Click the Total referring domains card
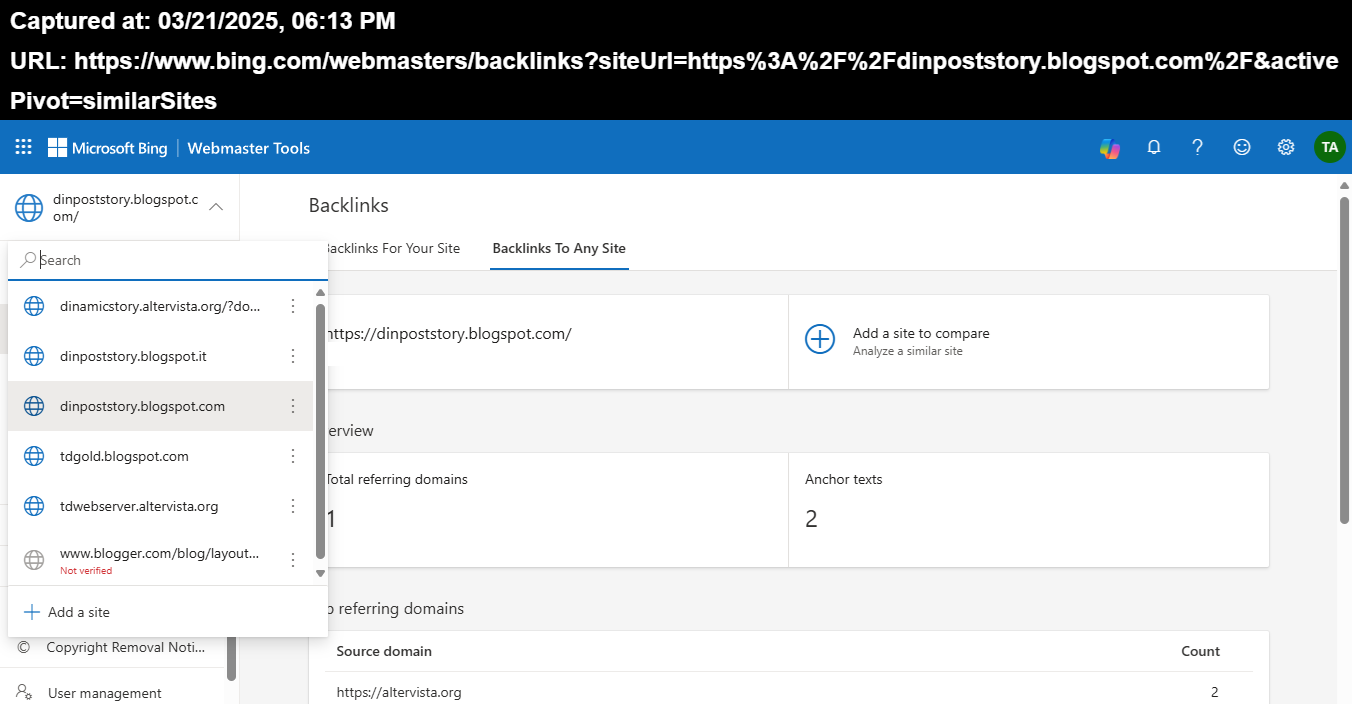1352x704 pixels. 556,510
